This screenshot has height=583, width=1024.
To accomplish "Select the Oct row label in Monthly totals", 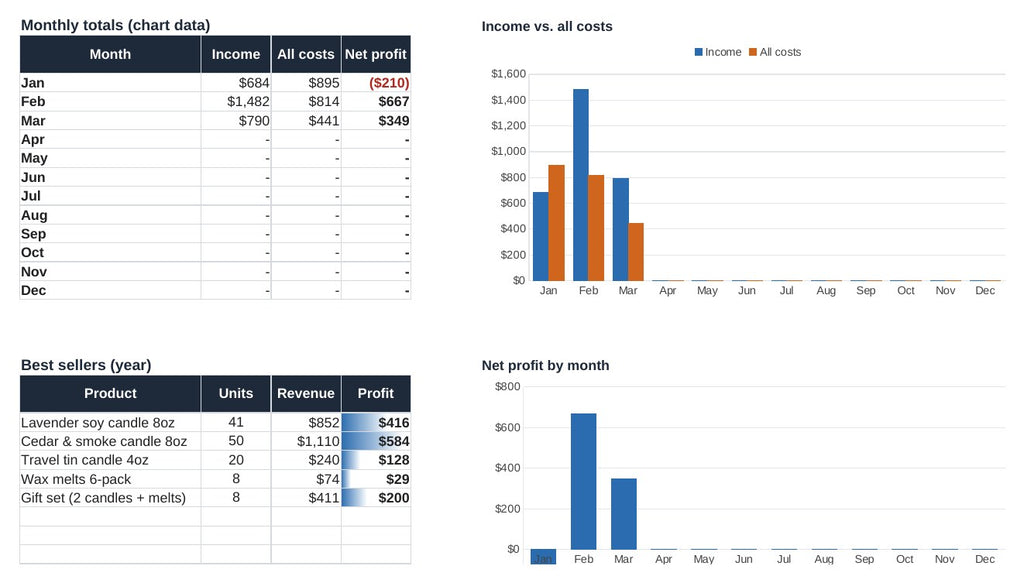I will pos(110,253).
